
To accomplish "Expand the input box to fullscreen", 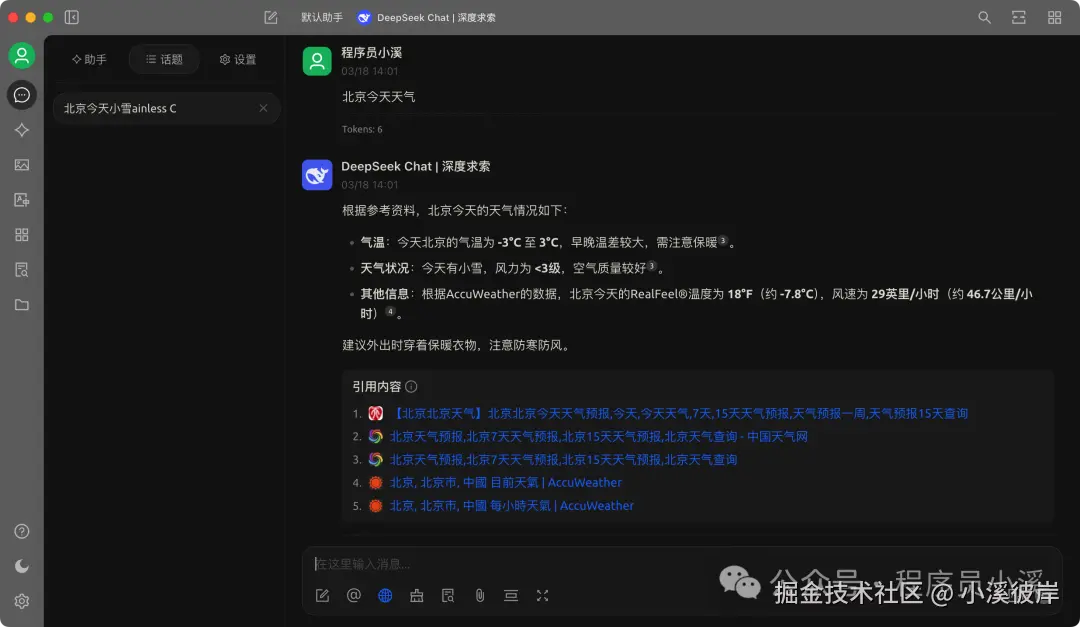I will point(542,595).
